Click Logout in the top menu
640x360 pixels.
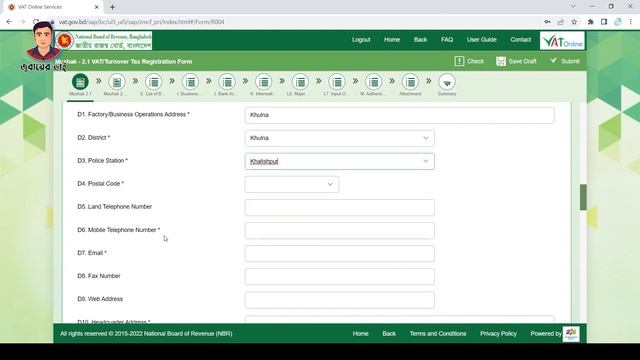pyautogui.click(x=361, y=40)
